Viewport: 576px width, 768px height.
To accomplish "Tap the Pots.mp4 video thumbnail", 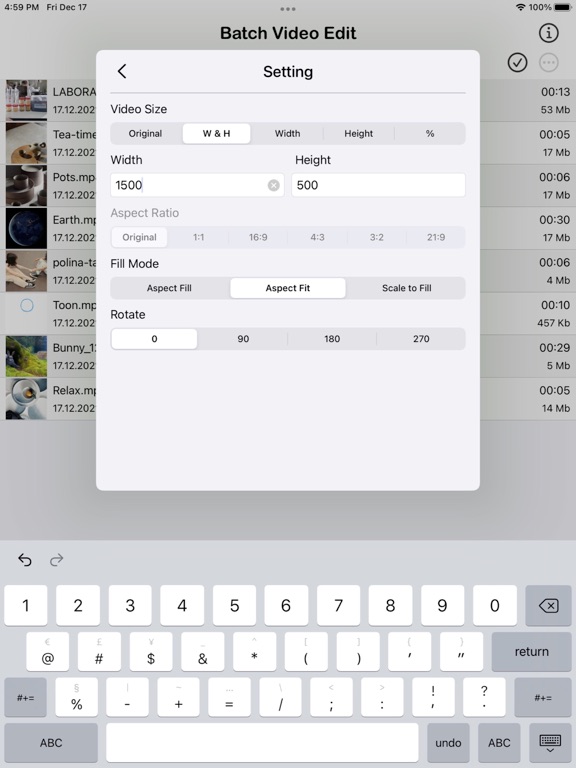I will coord(26,185).
